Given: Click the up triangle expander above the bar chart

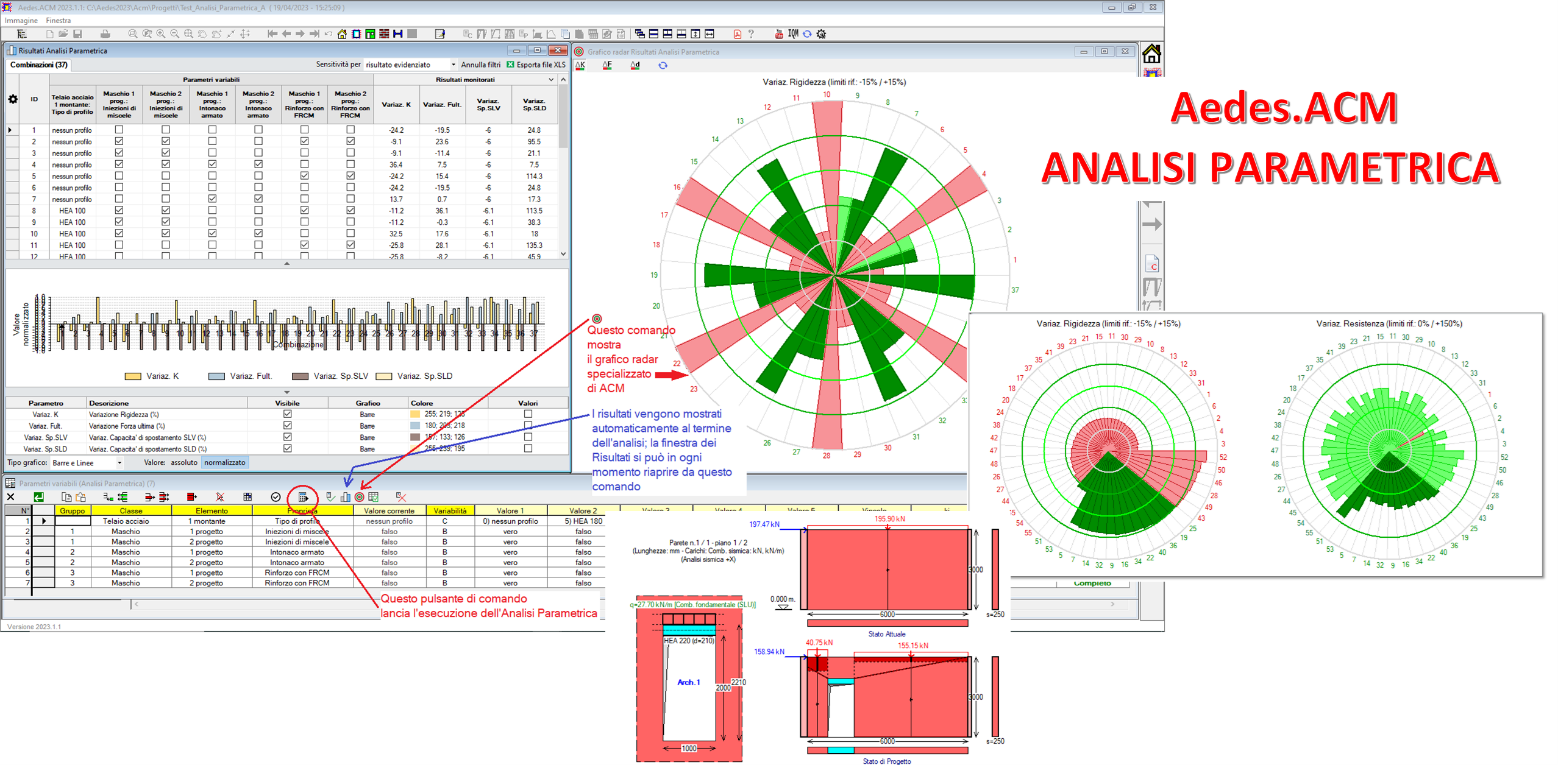Looking at the screenshot, I should coord(286,263).
